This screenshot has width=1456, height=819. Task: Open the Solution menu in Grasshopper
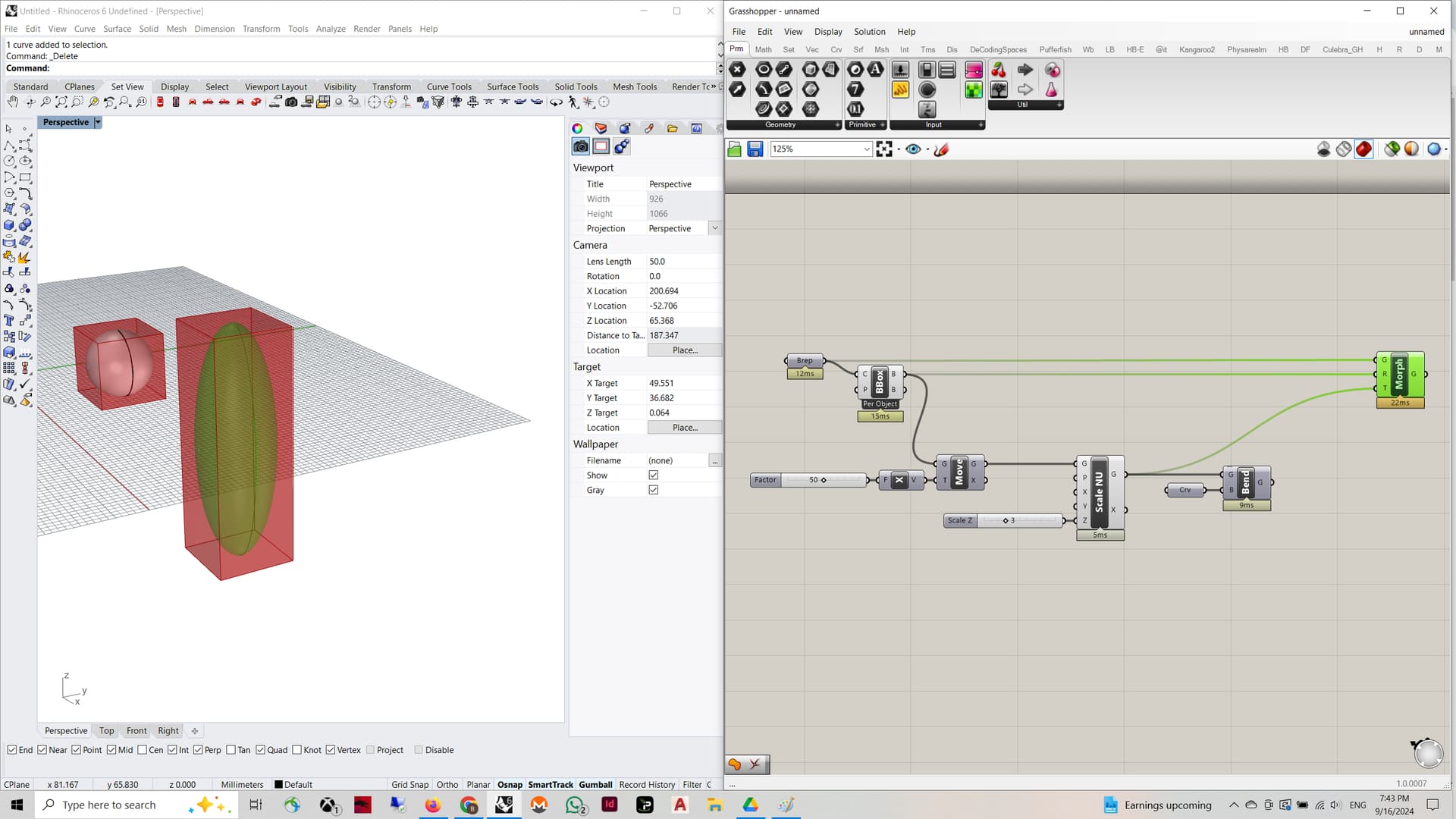pos(869,31)
